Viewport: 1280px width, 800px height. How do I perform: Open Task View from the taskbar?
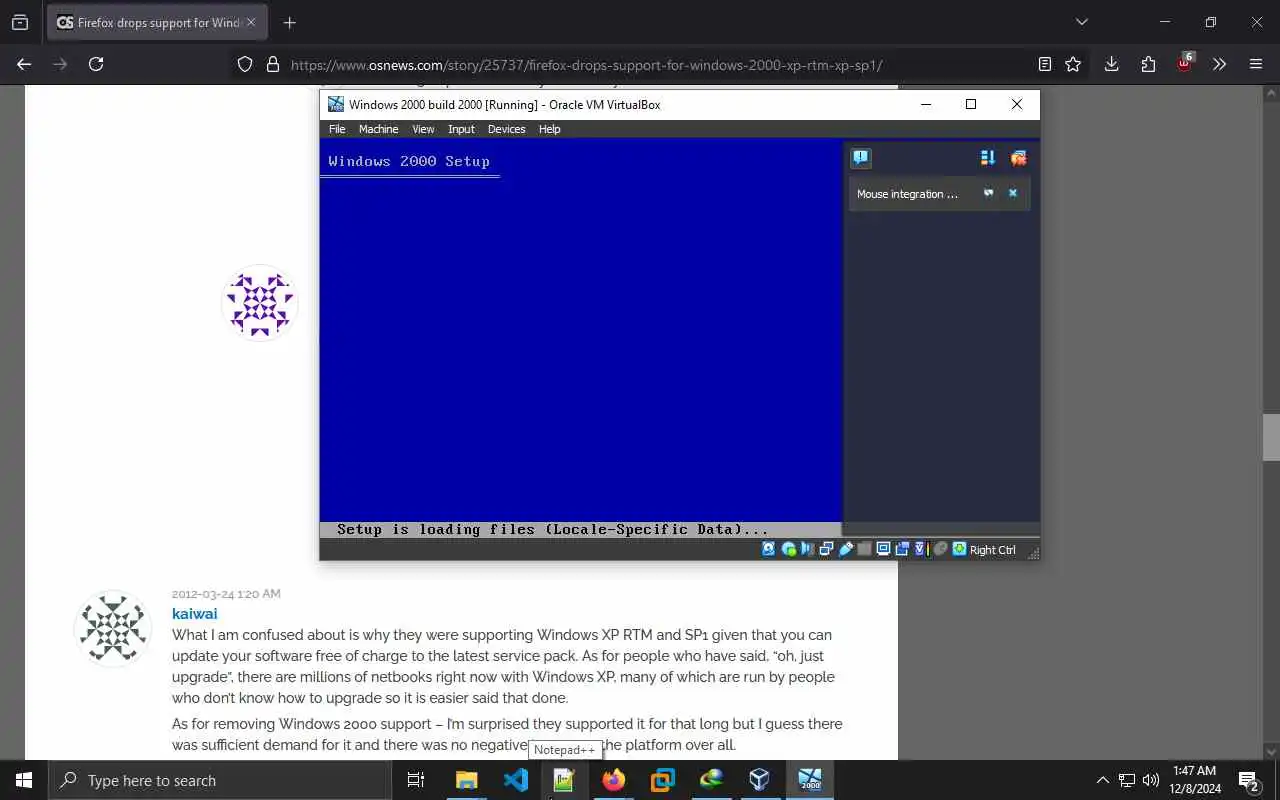(416, 780)
